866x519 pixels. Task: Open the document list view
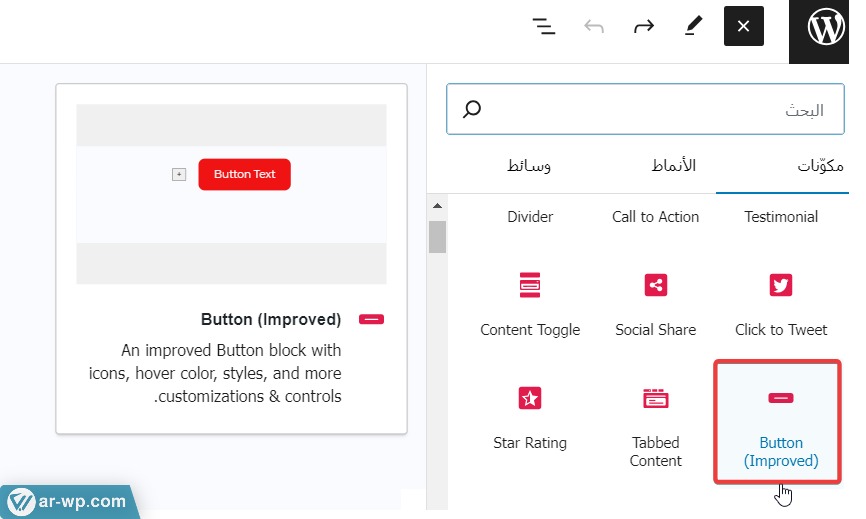pos(544,26)
